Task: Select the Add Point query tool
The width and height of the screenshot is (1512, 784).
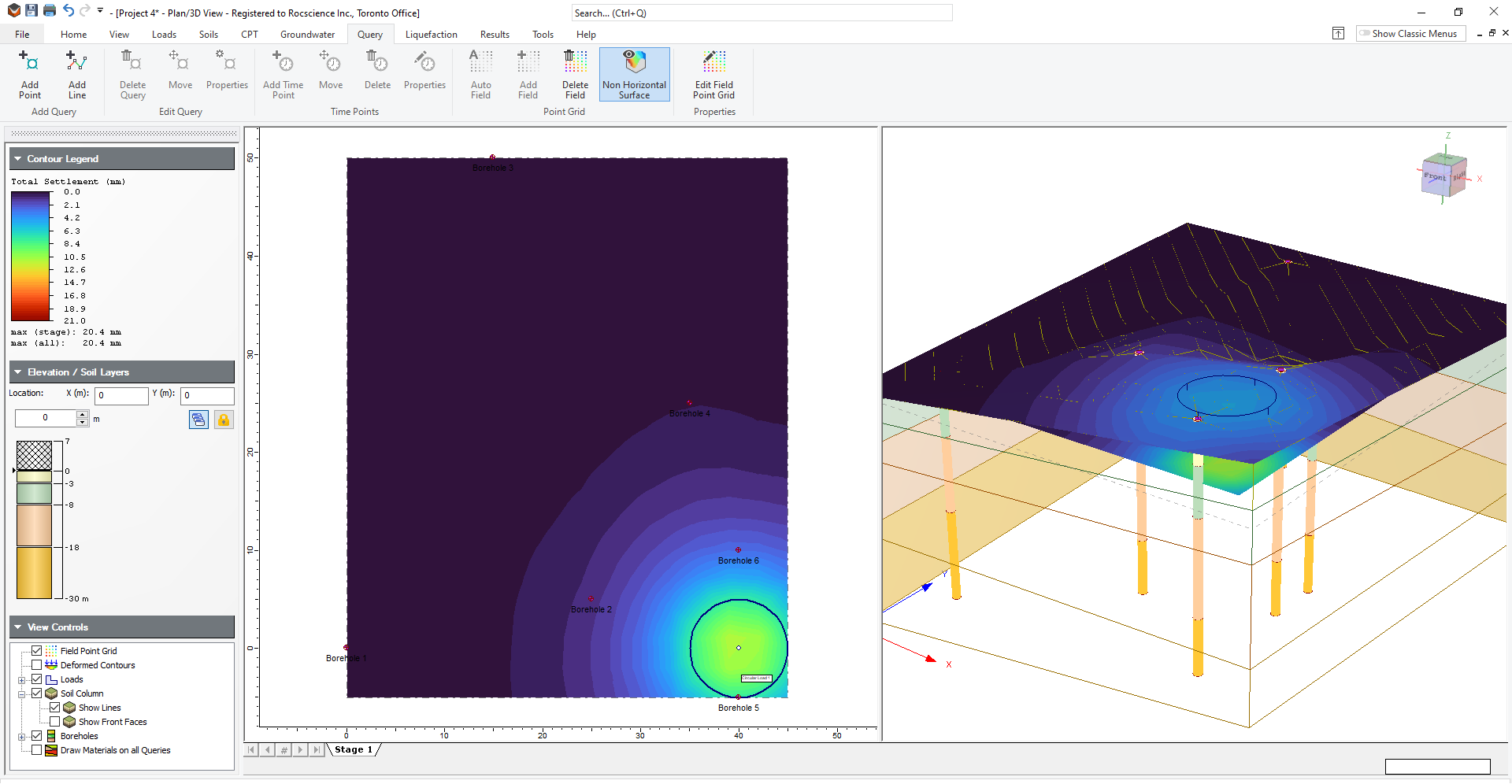Action: [x=29, y=75]
